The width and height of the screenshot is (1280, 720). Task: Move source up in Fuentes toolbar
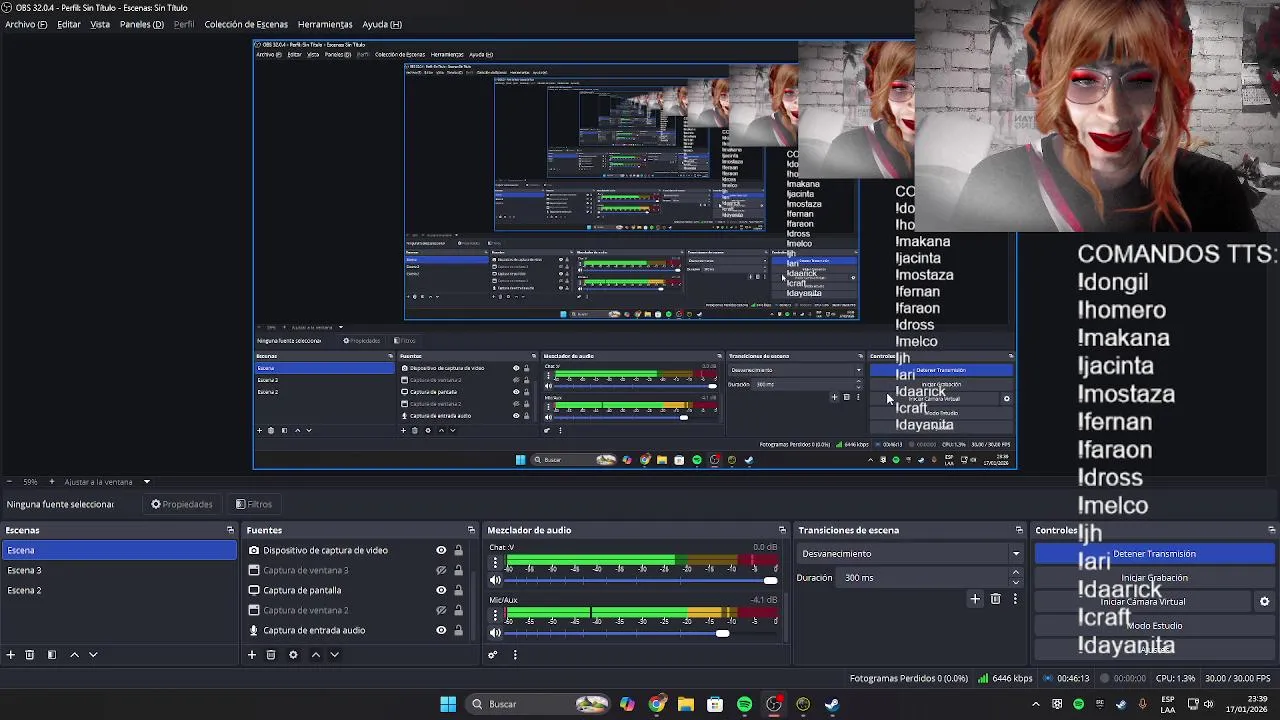point(316,655)
